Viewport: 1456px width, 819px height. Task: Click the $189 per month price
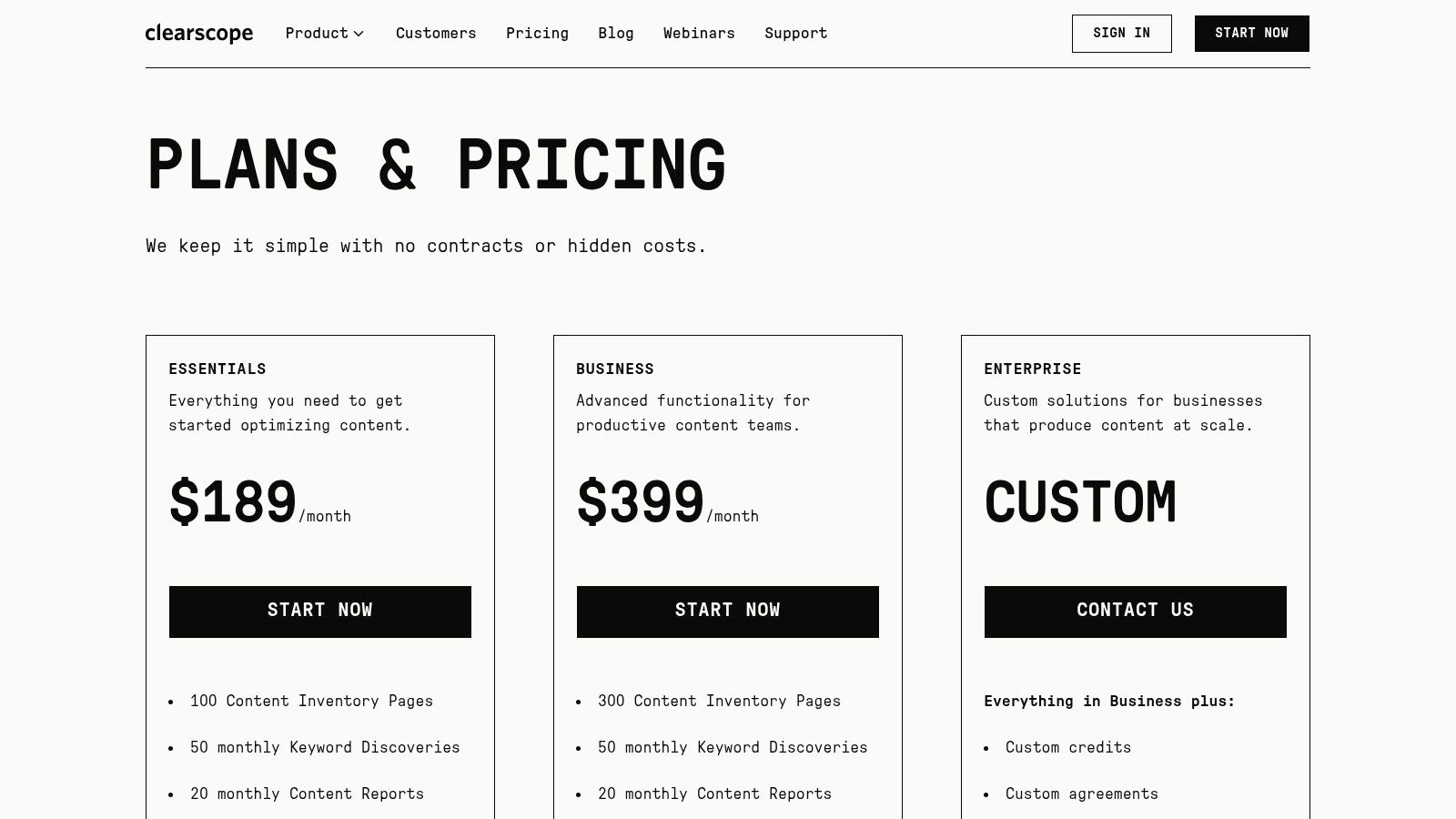coord(260,502)
